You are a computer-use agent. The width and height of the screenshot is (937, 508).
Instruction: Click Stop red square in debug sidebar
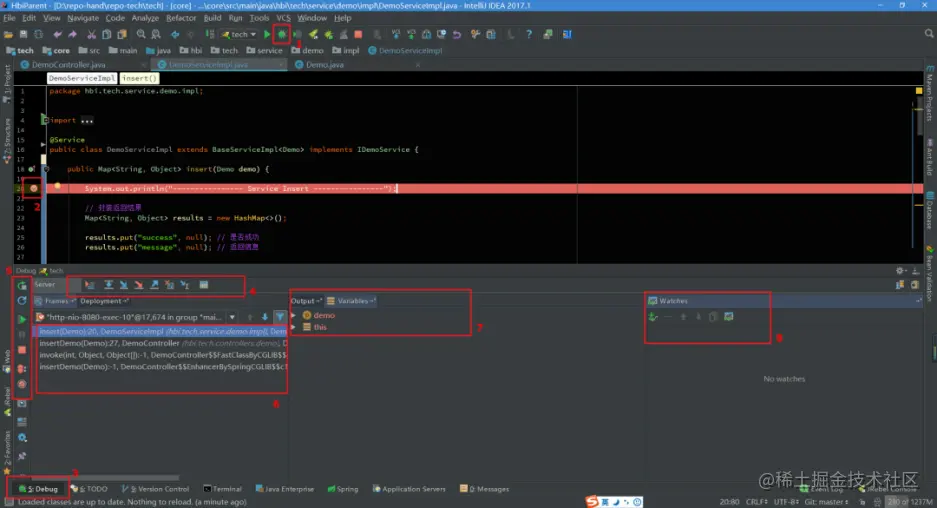(x=22, y=350)
